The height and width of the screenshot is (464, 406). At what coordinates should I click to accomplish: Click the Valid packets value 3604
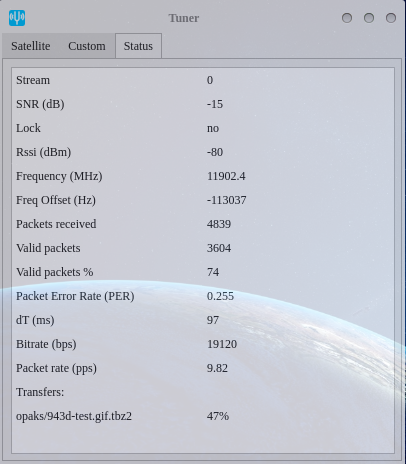(219, 248)
